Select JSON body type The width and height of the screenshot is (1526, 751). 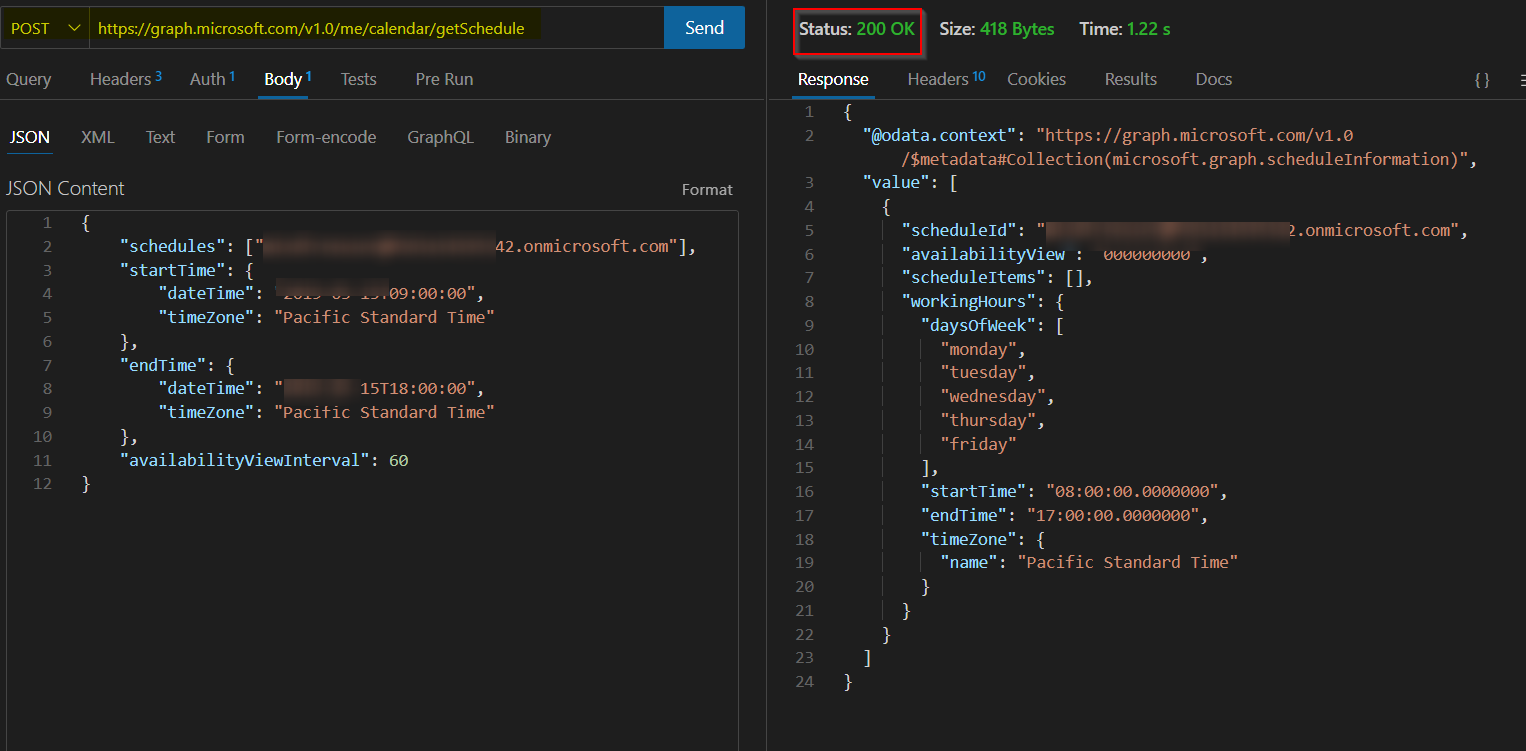tap(30, 137)
